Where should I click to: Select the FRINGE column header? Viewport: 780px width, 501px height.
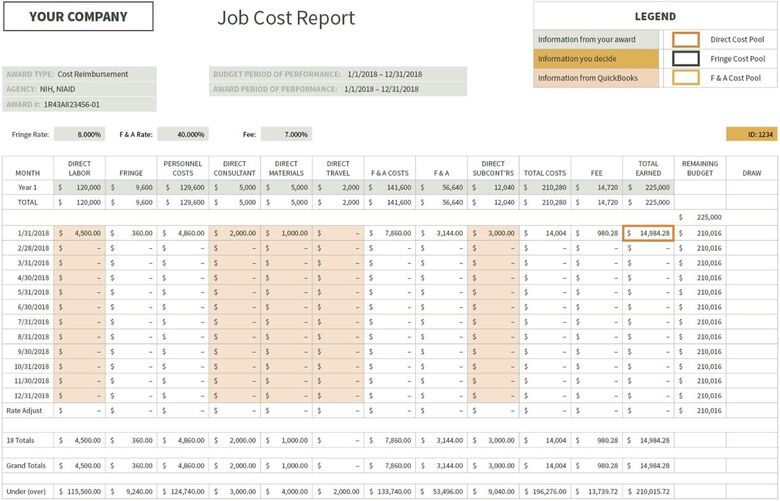pos(131,168)
